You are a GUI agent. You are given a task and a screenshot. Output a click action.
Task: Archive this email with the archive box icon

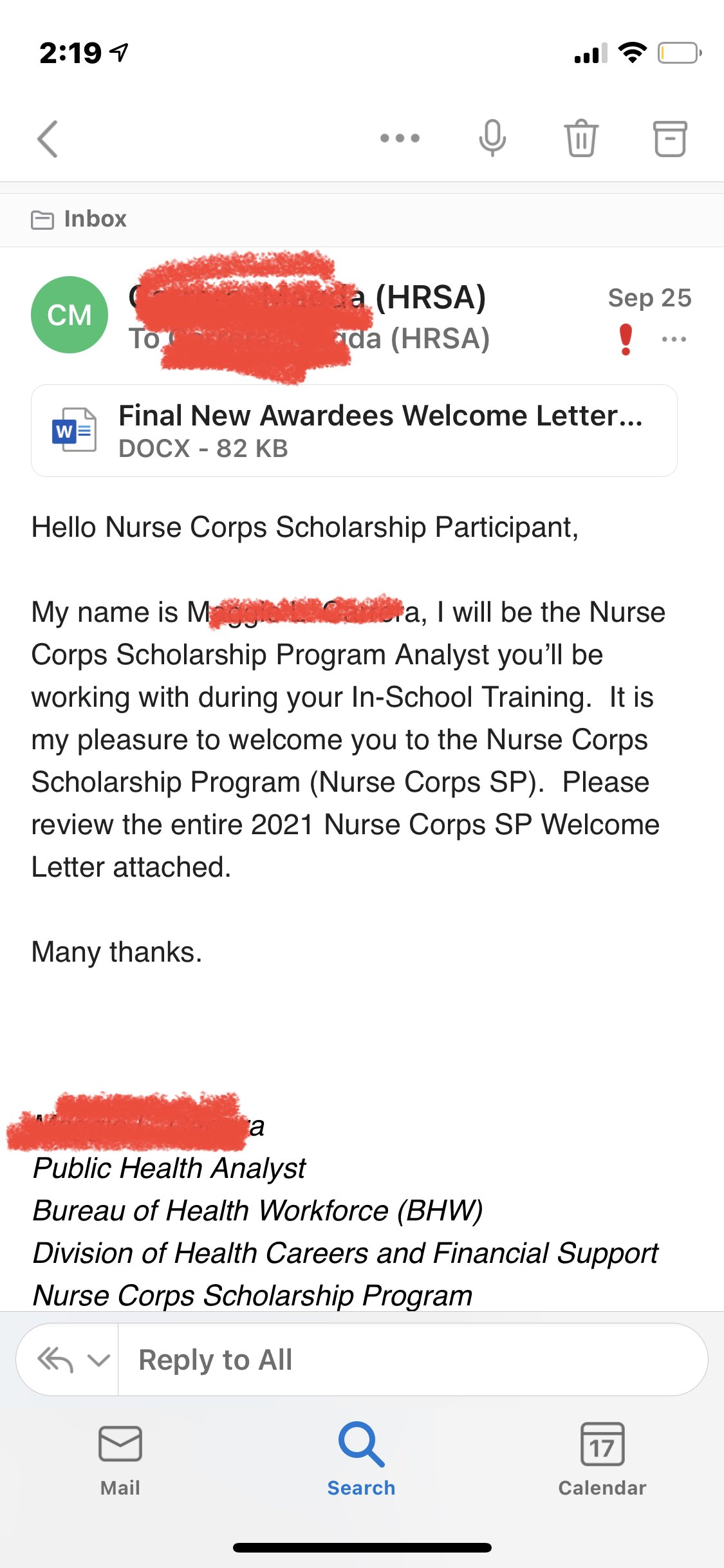click(x=670, y=138)
